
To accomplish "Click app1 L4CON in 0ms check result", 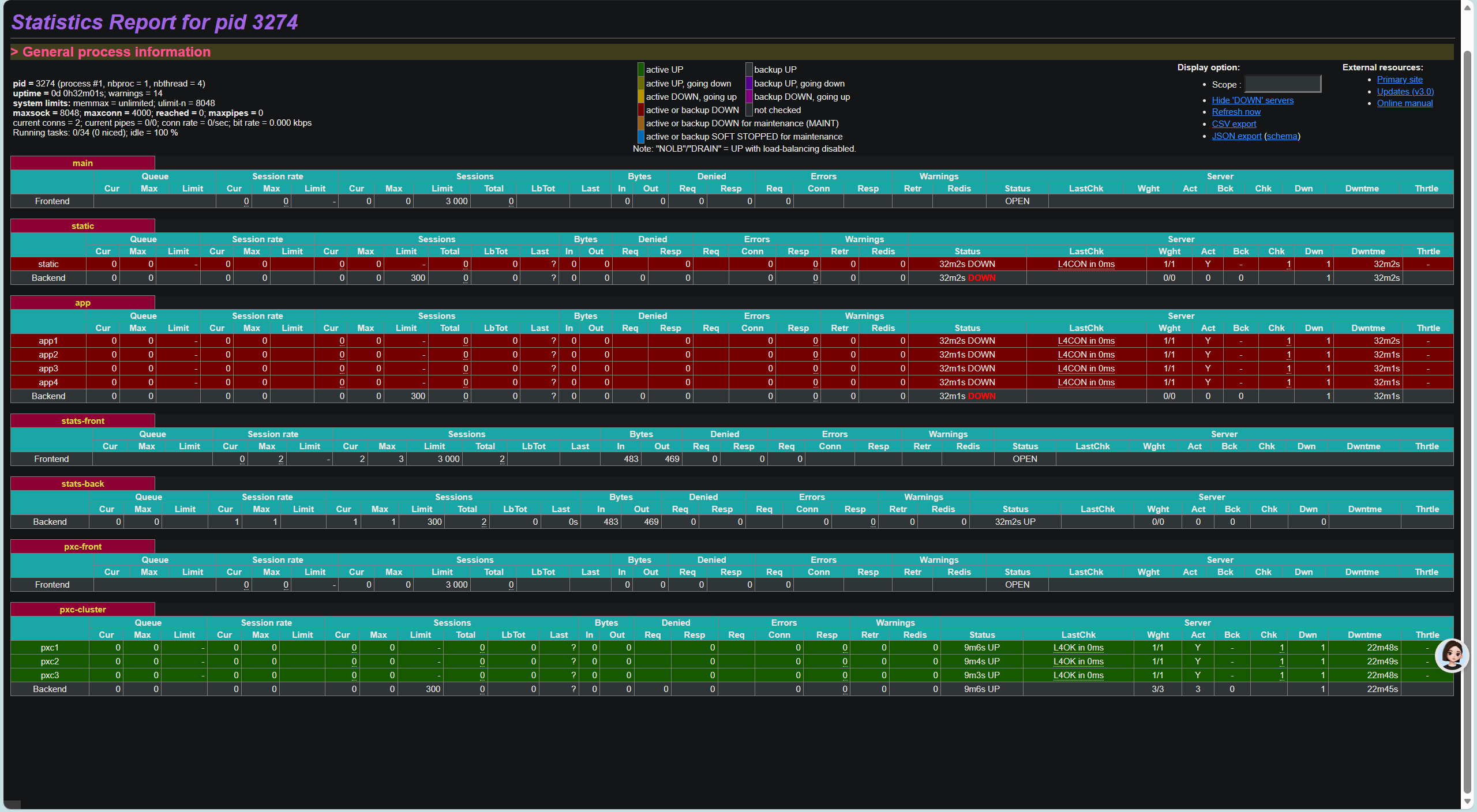I will (1085, 341).
